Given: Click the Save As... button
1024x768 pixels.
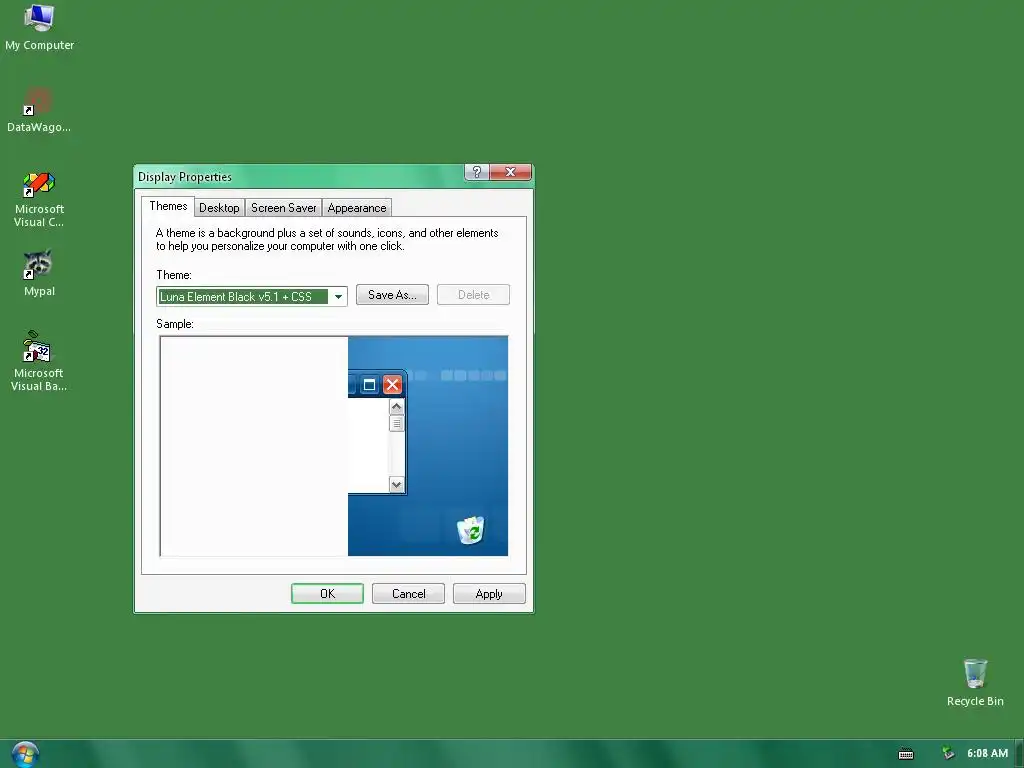Looking at the screenshot, I should coord(392,295).
